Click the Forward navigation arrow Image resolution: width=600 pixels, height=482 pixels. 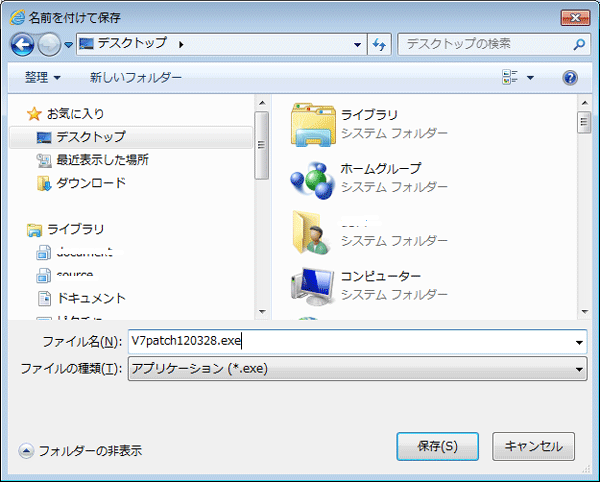49,44
